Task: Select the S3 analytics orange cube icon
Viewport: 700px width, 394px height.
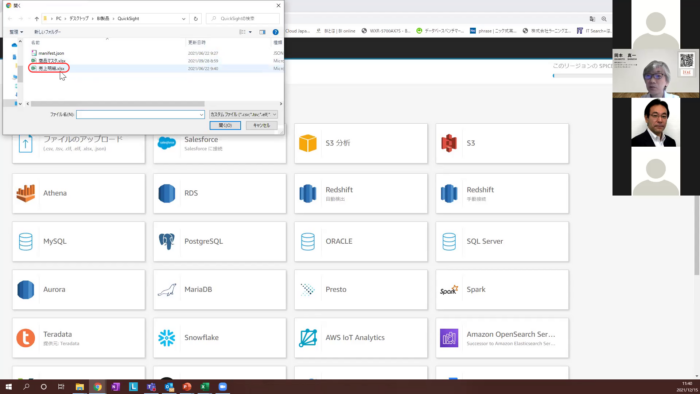Action: (308, 143)
